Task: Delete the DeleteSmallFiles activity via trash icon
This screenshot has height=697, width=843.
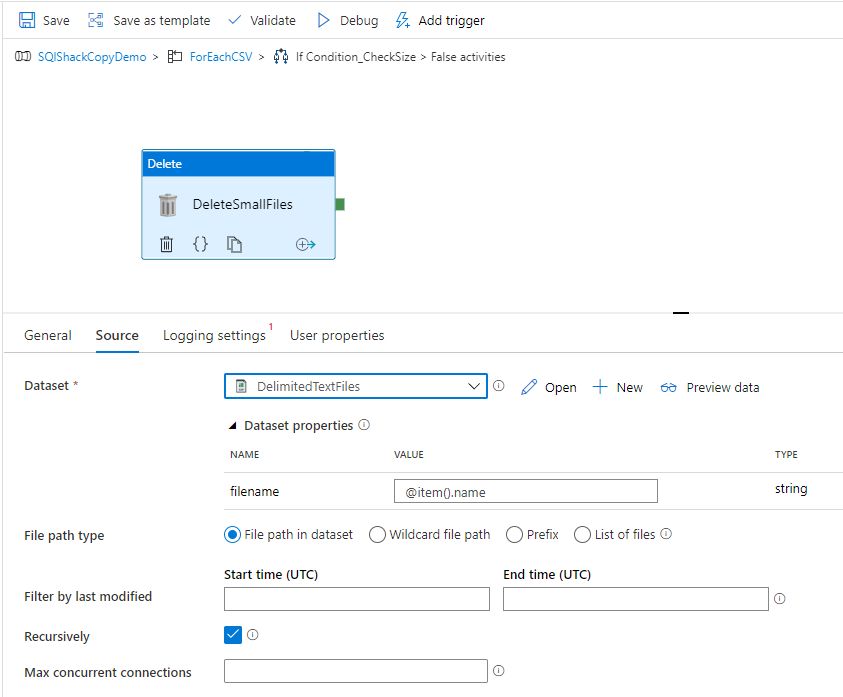Action: (x=167, y=244)
